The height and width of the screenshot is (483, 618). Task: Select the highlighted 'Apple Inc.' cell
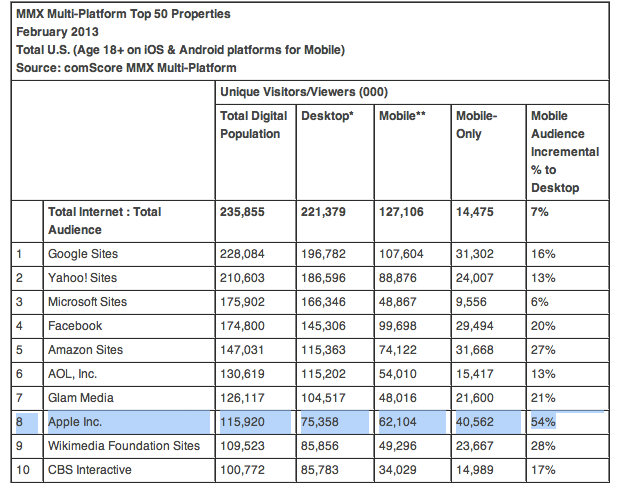[x=129, y=422]
